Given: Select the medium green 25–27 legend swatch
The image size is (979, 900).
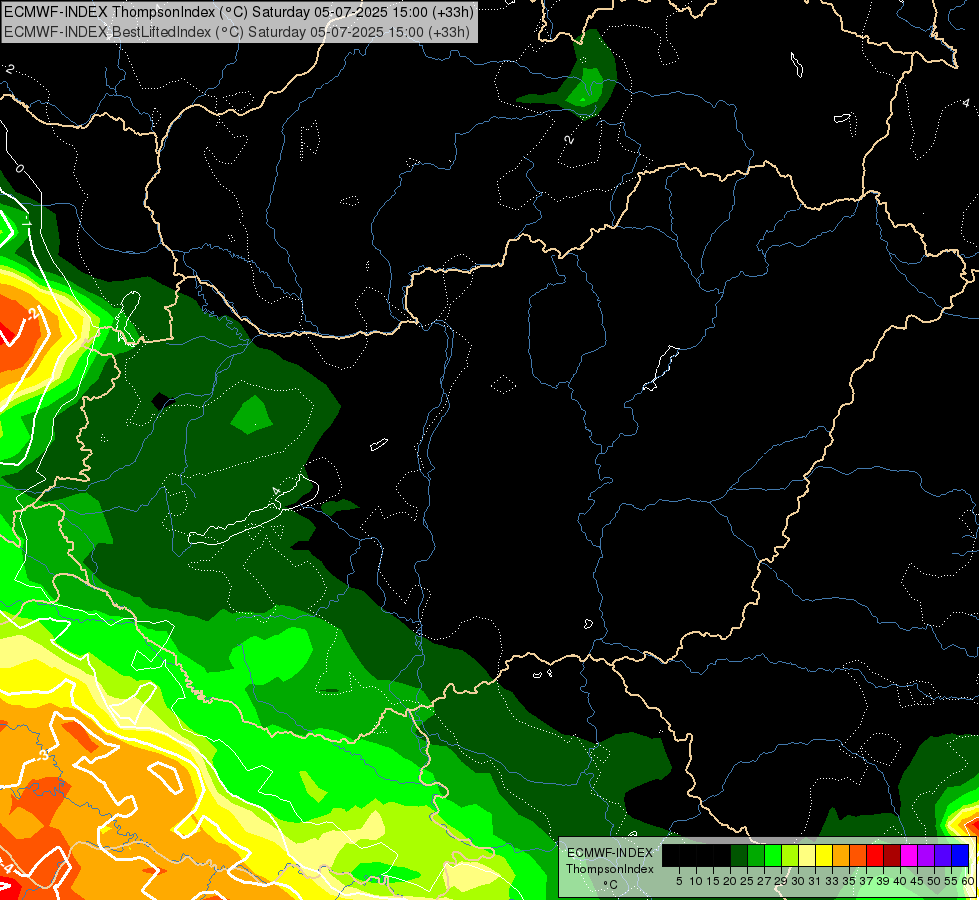Looking at the screenshot, I should (756, 855).
